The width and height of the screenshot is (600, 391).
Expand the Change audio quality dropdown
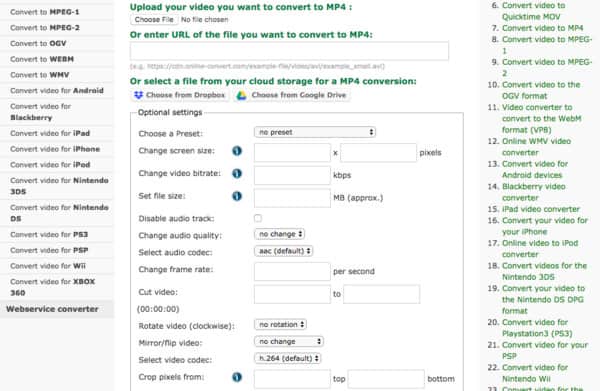pos(279,234)
